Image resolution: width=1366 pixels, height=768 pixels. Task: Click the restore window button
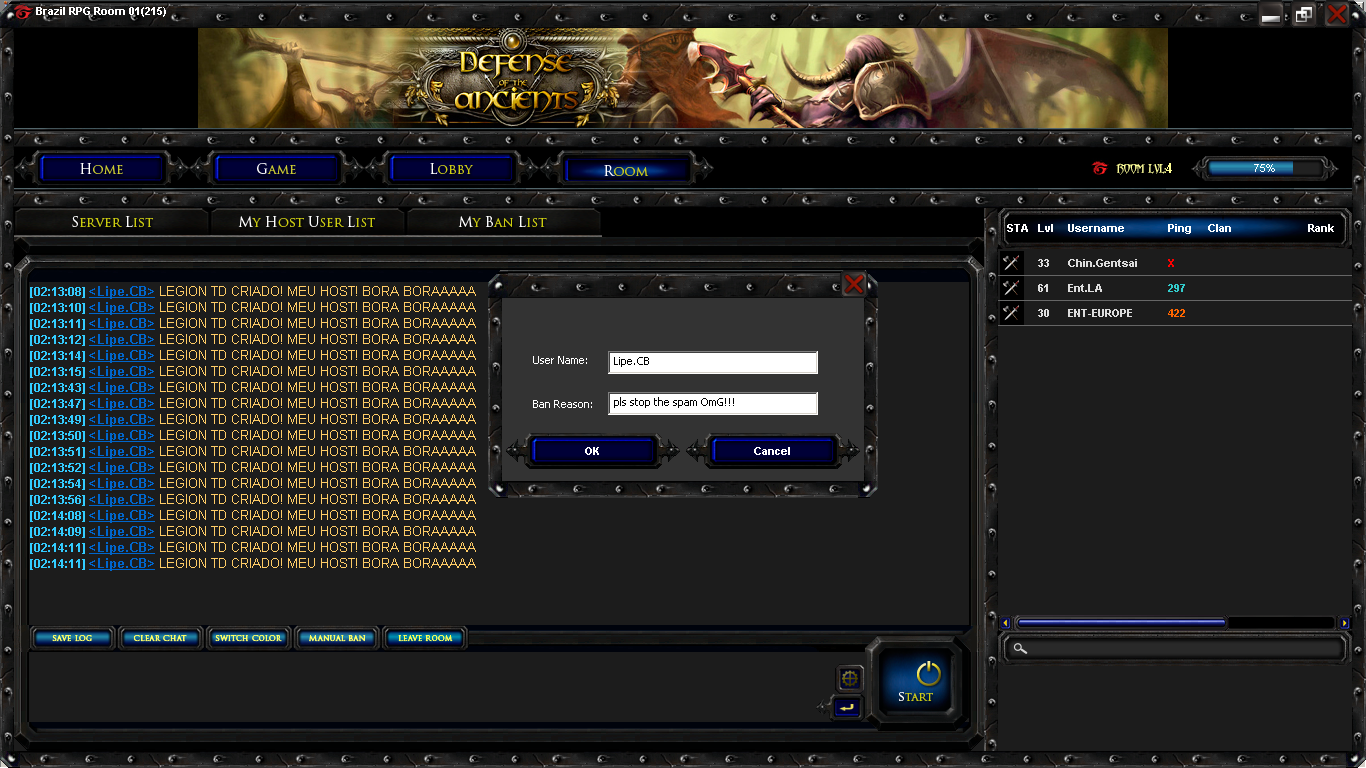(x=1304, y=14)
